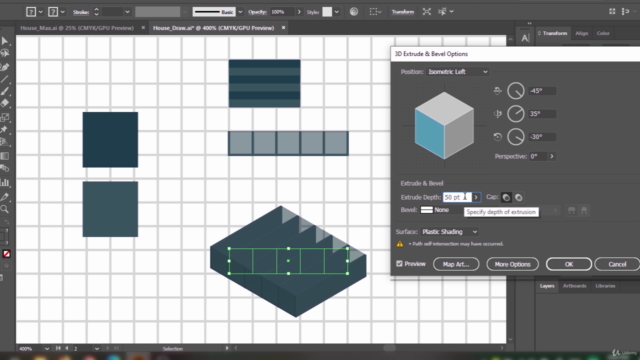Cancel the 3D Extrude dialog

617,264
